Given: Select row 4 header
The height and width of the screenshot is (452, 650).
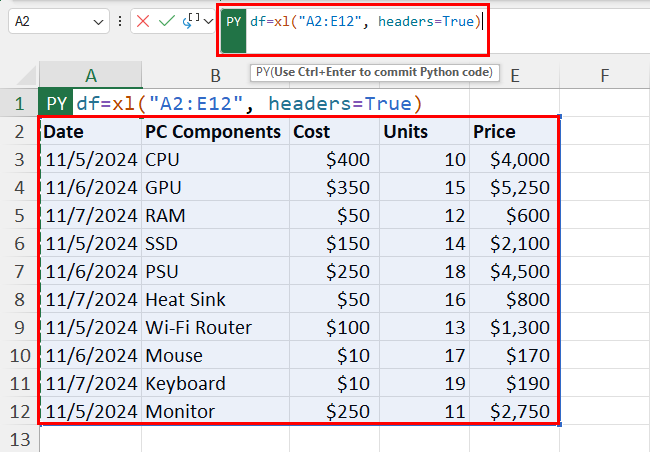Looking at the screenshot, I should [x=19, y=187].
